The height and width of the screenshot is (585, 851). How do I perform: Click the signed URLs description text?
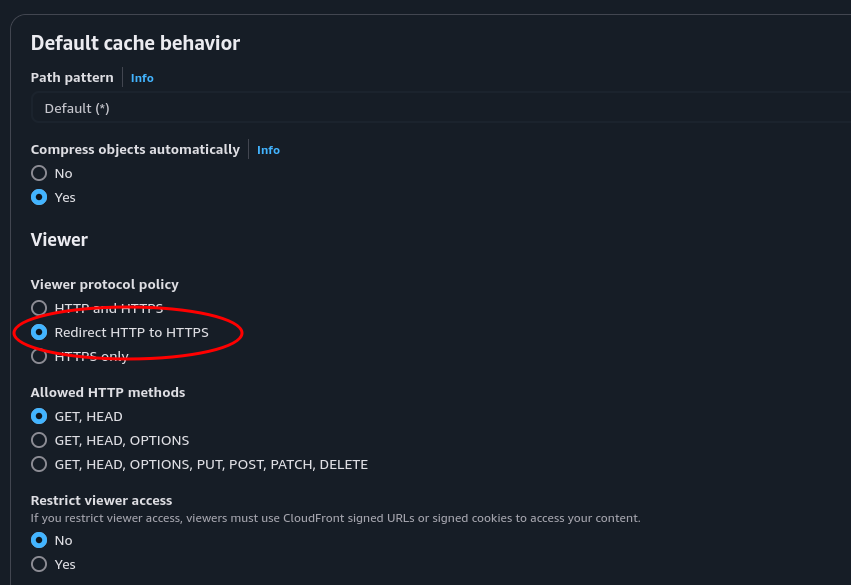coord(335,518)
